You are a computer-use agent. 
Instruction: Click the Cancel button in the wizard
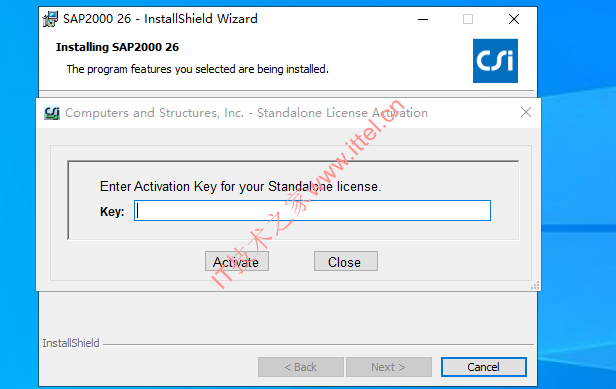484,367
